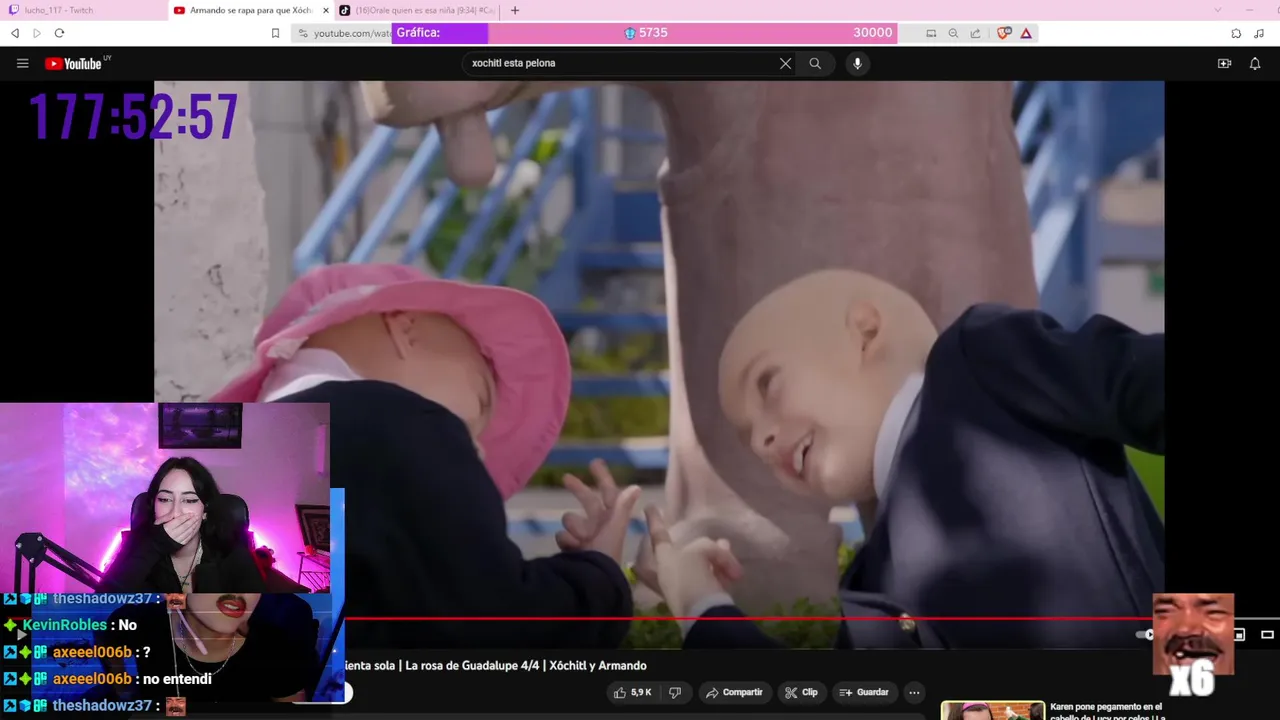The image size is (1280, 720).
Task: Bookmark this page icon in address bar
Action: pos(275,33)
